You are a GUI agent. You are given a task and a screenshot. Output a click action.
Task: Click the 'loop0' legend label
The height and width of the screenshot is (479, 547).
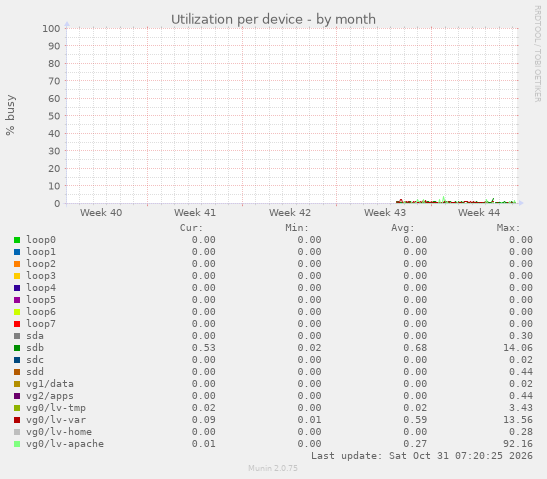[41, 240]
